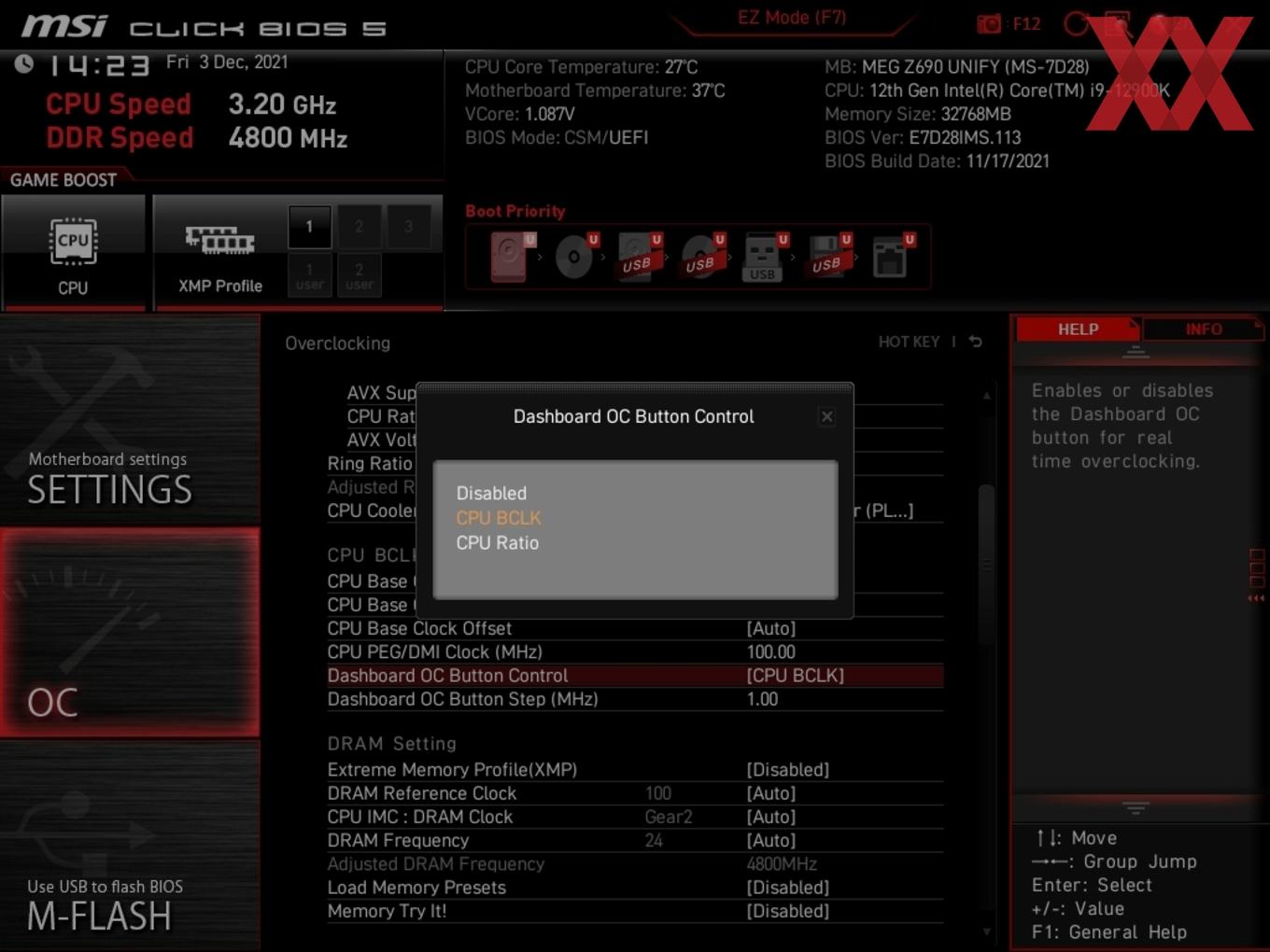Click the optical disc boot device icon
Viewport: 1270px width, 952px height.
pos(576,256)
